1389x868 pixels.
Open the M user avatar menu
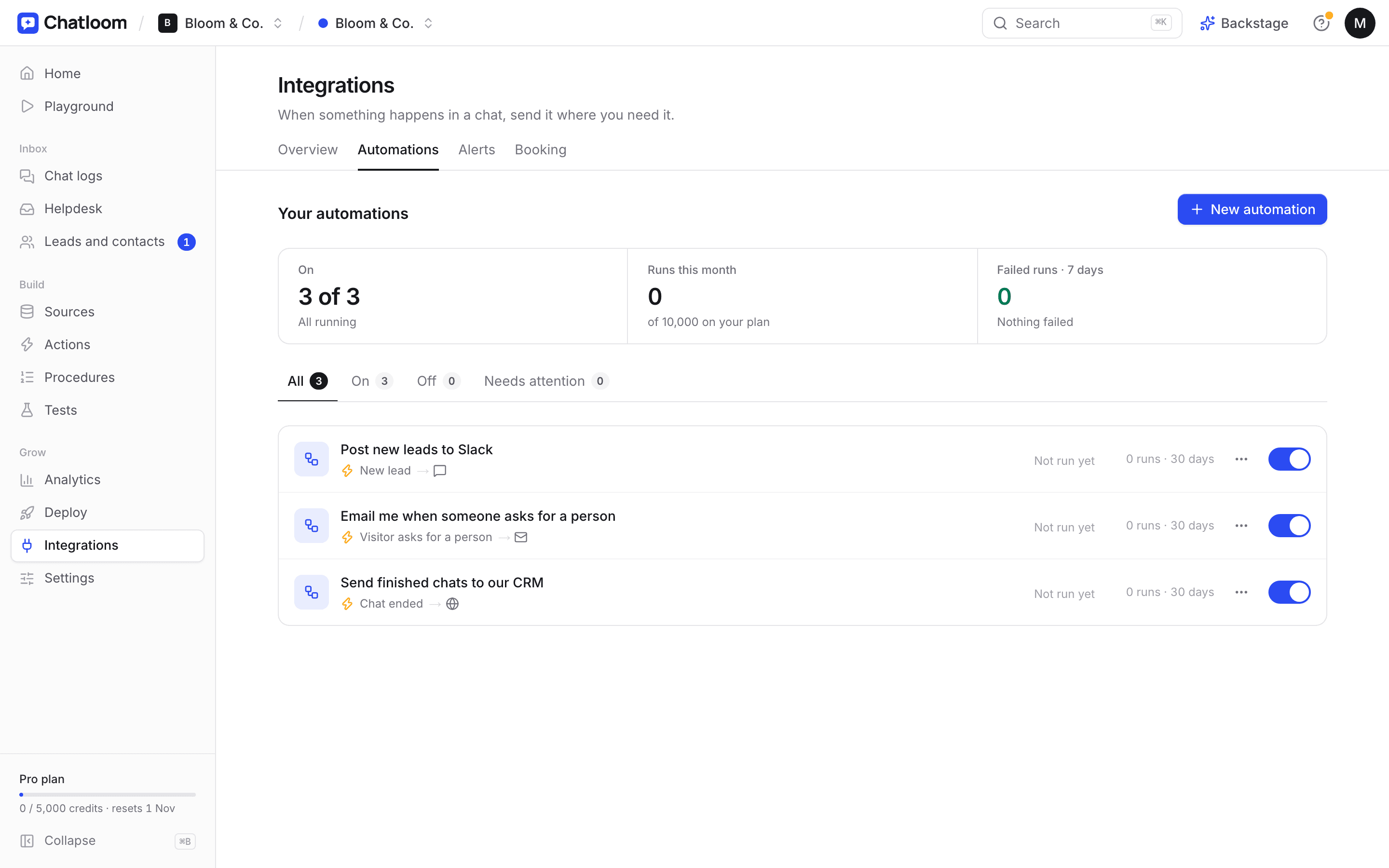(1359, 23)
